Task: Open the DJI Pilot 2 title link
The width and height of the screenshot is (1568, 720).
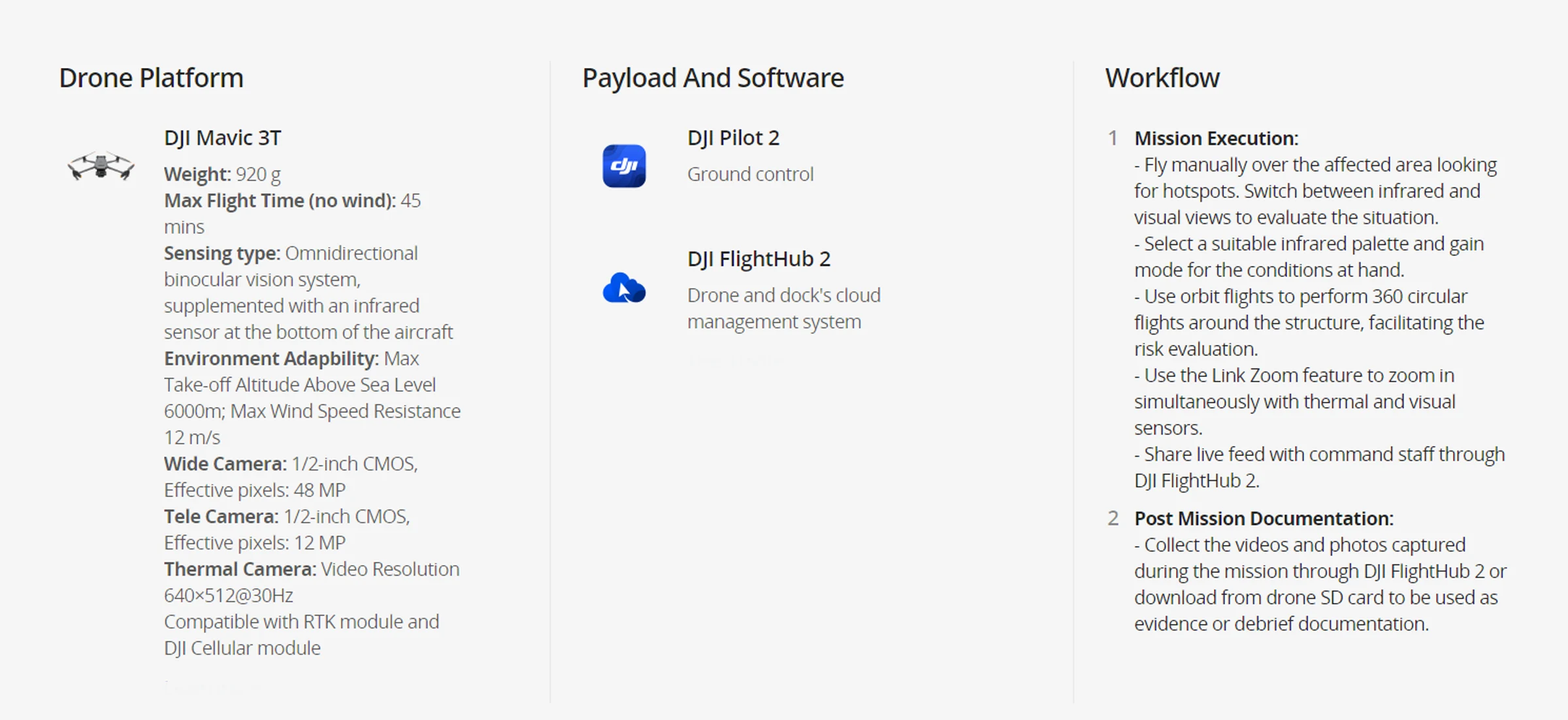Action: click(733, 138)
